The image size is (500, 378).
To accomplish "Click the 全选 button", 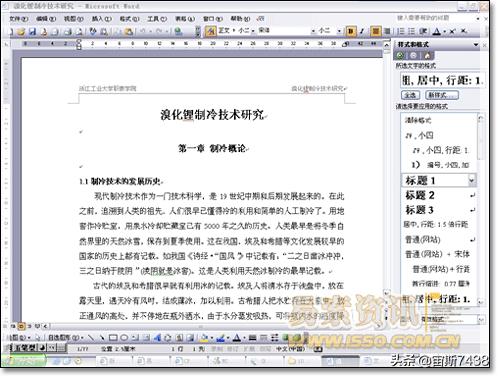I will point(410,95).
